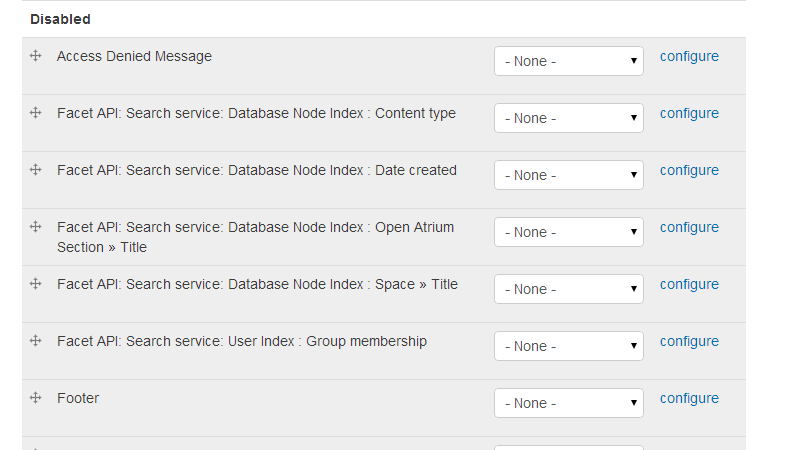Click drag handle beside Date created facet
Screen dimensions: 800x450
35,171
